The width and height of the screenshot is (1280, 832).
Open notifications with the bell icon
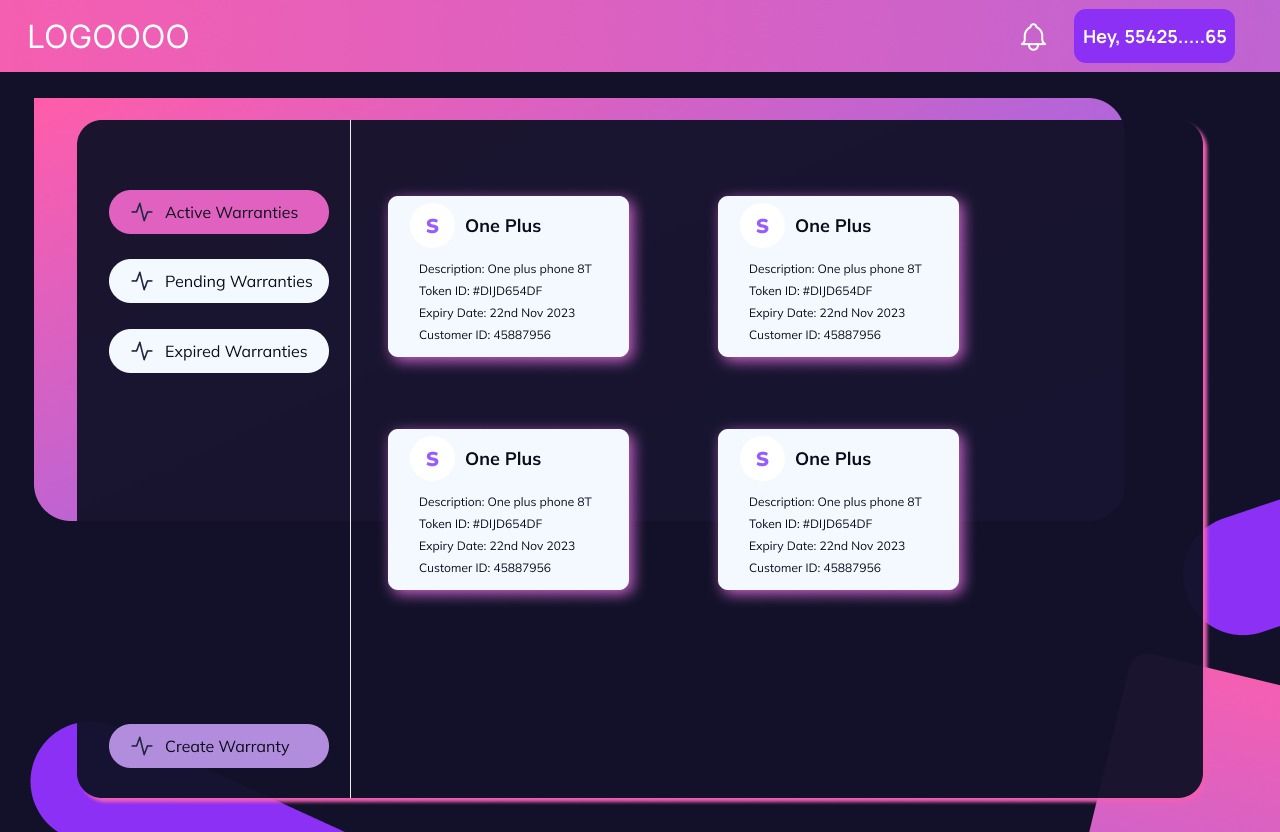click(1033, 37)
